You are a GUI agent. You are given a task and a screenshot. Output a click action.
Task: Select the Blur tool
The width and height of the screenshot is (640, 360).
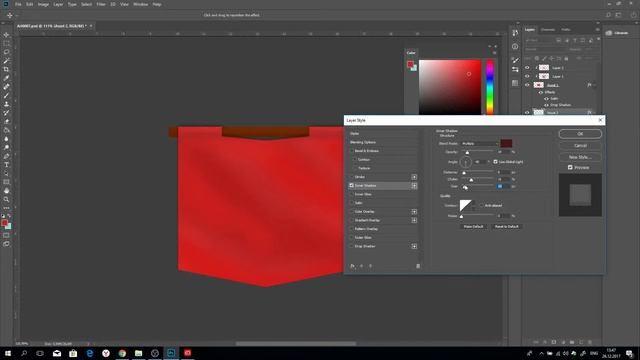6,139
